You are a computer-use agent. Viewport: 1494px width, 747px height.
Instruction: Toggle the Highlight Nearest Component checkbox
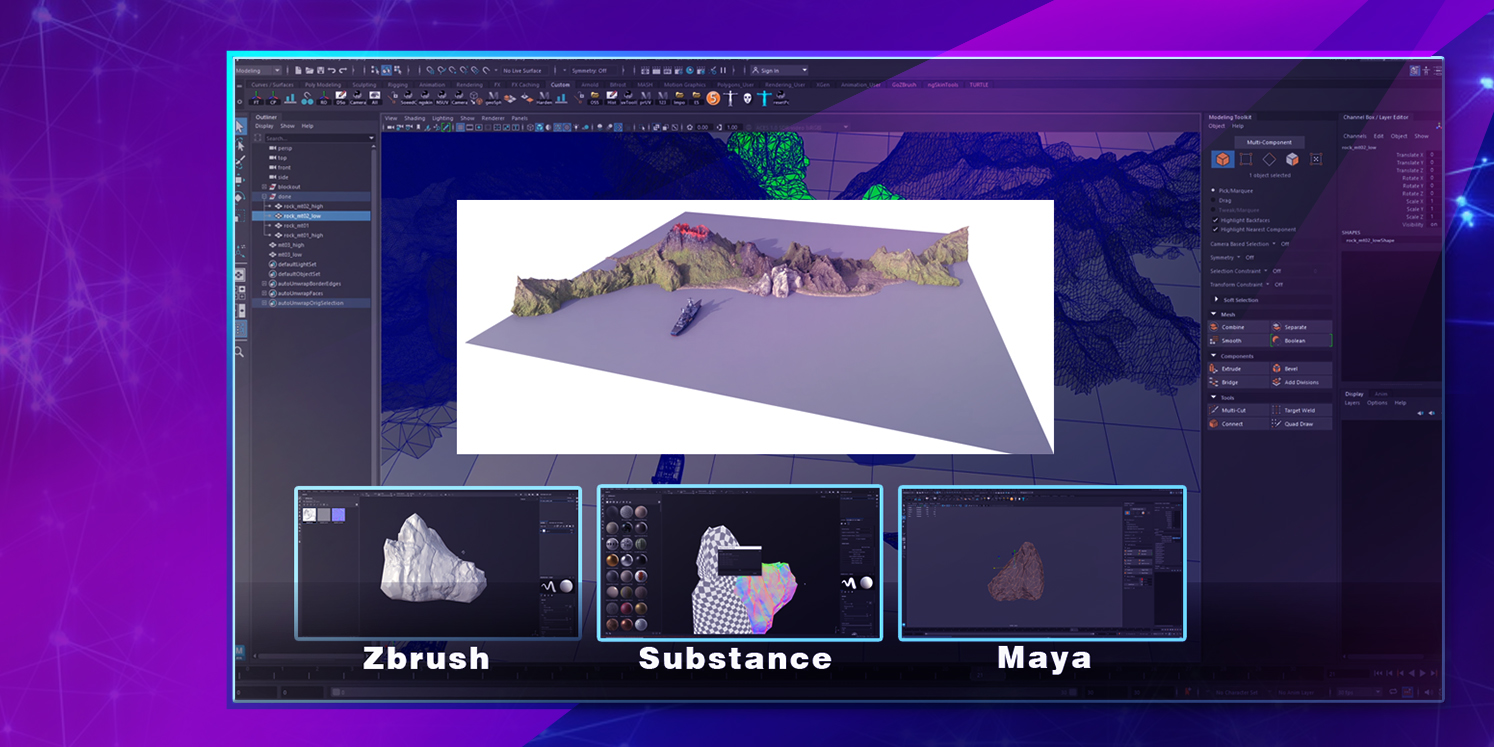(1216, 229)
